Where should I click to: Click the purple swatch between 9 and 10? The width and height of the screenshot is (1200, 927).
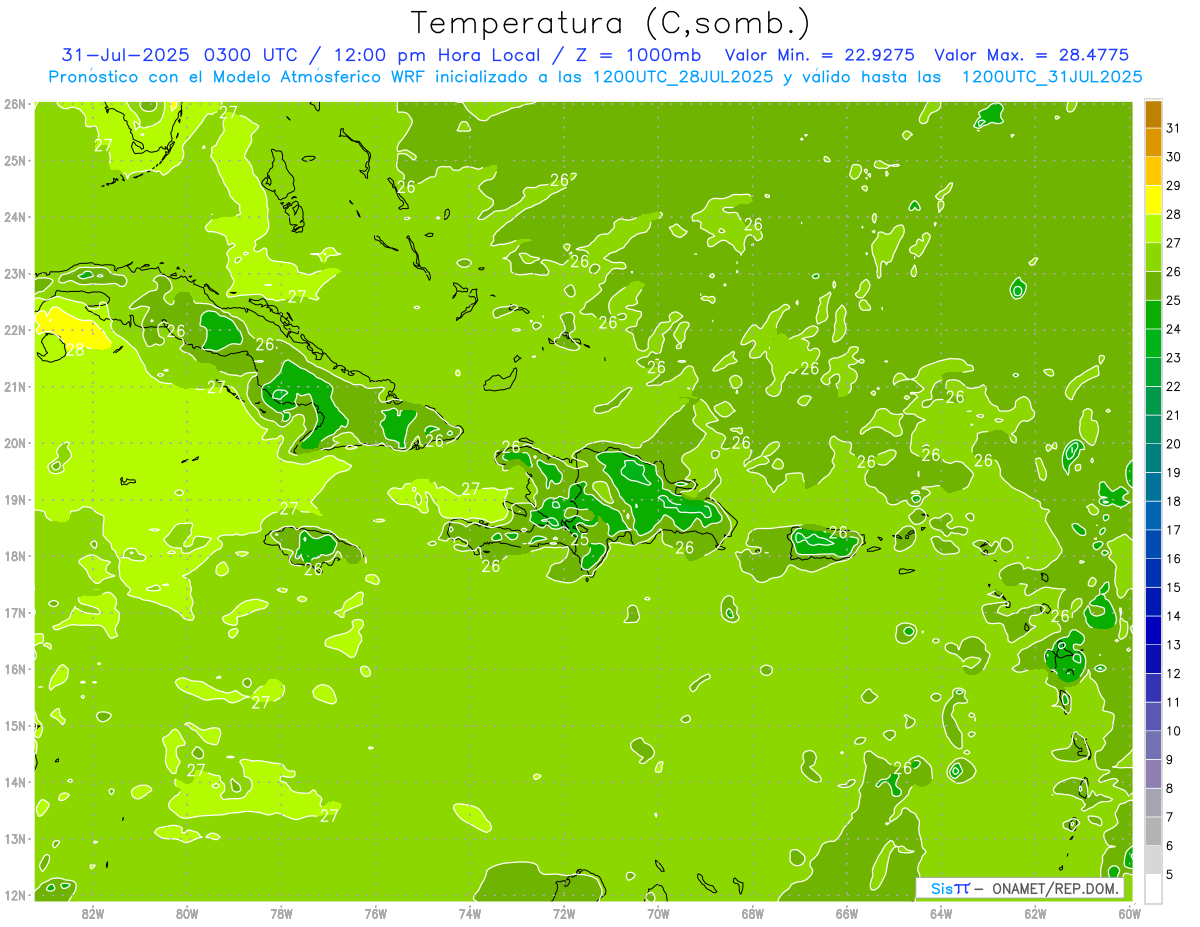pos(1153,745)
